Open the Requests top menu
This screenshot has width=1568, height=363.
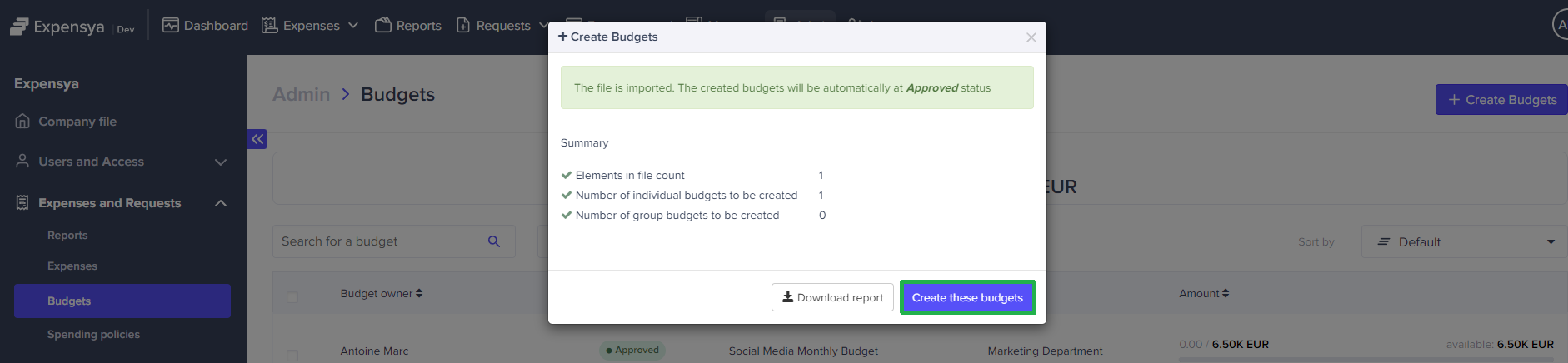point(502,26)
